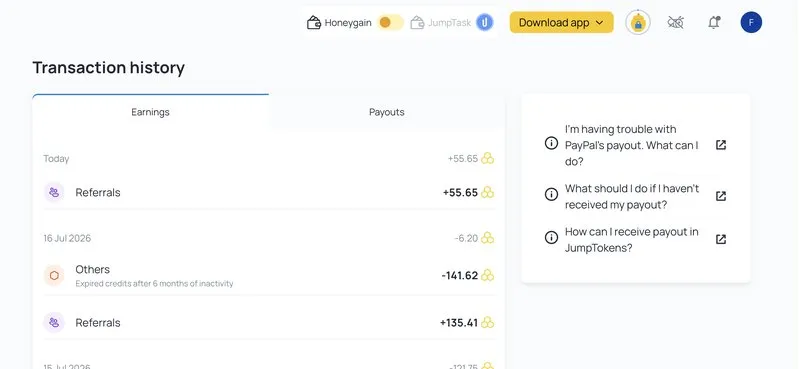Toggle hide balance crossed-eye icon
800x369 pixels.
tap(676, 22)
